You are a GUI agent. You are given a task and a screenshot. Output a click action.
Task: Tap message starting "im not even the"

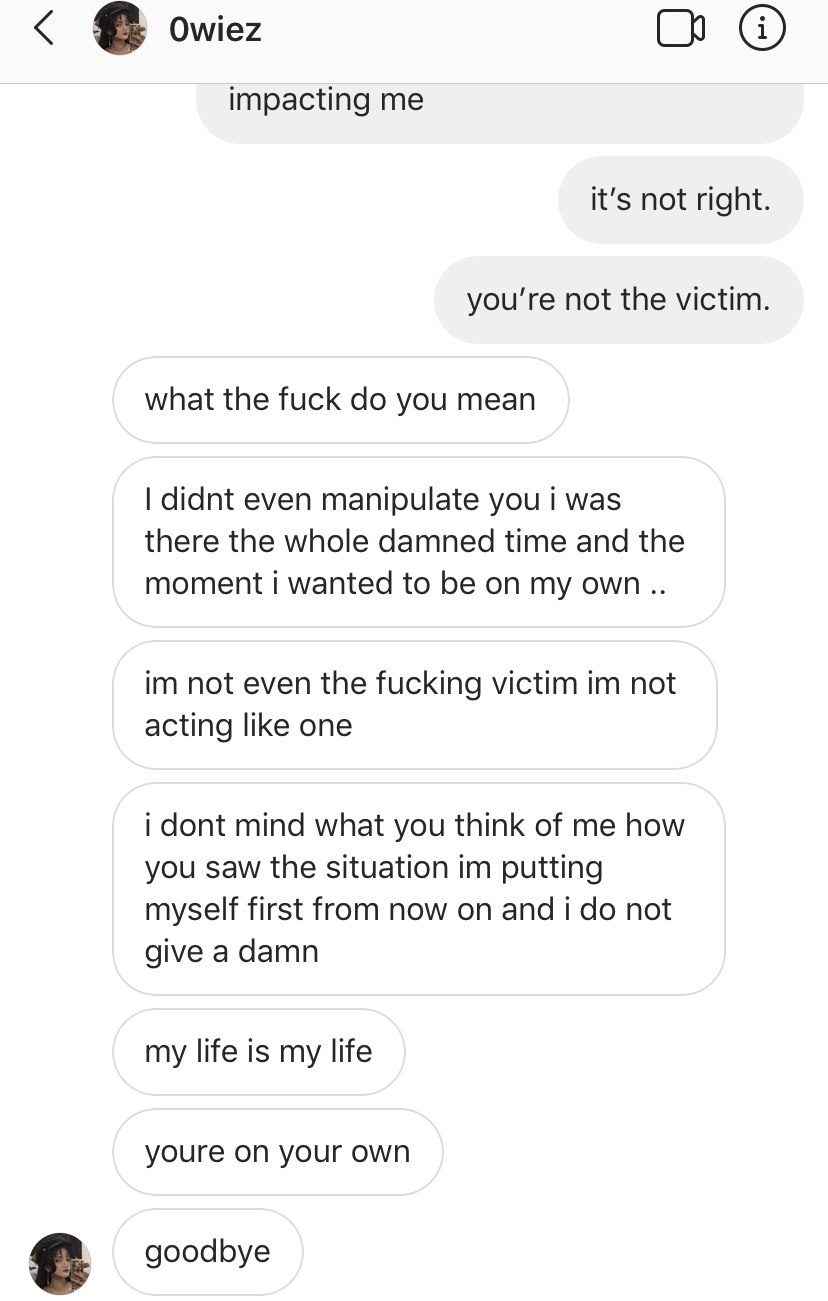(x=415, y=705)
